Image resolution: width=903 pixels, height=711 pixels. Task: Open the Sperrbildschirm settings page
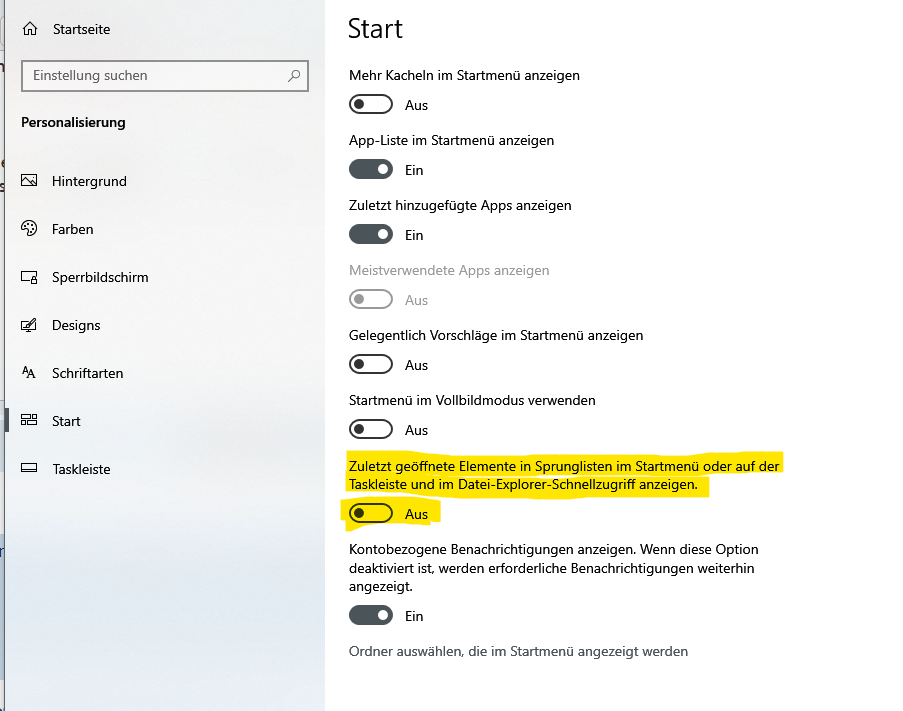tap(100, 277)
